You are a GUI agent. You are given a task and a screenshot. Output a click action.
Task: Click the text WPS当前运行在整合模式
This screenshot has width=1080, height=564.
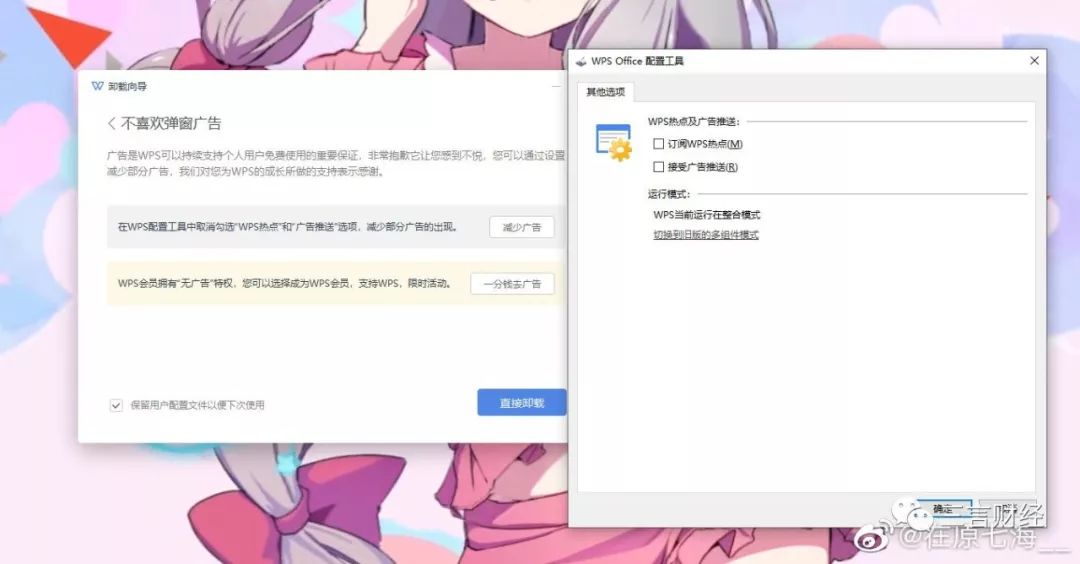707,215
